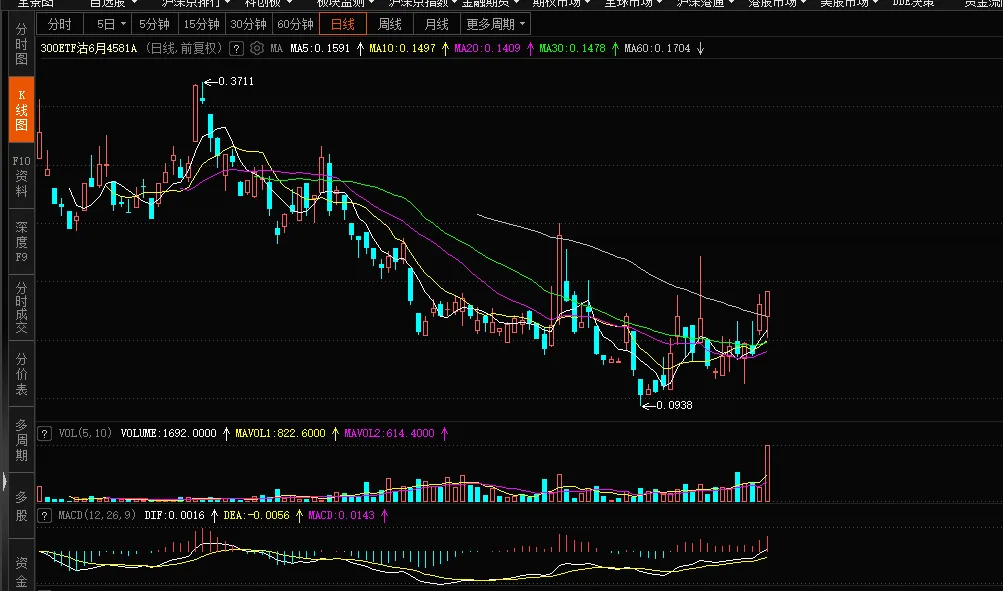1003x591 pixels.
Task: Click the 300ETF沽6月4581A contract name
Action: pos(89,48)
